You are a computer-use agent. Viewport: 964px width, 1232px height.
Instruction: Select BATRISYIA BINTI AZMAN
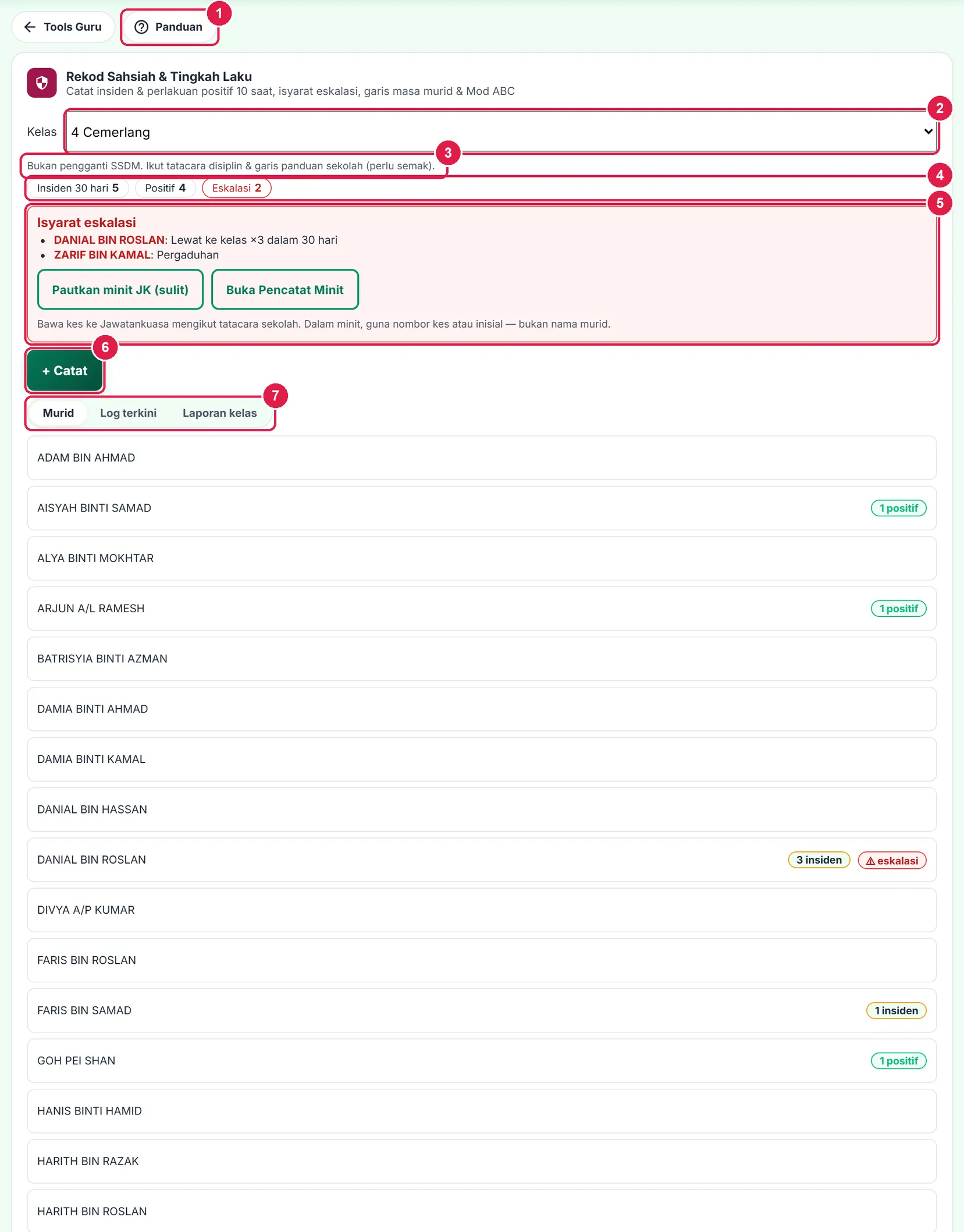[x=482, y=659]
